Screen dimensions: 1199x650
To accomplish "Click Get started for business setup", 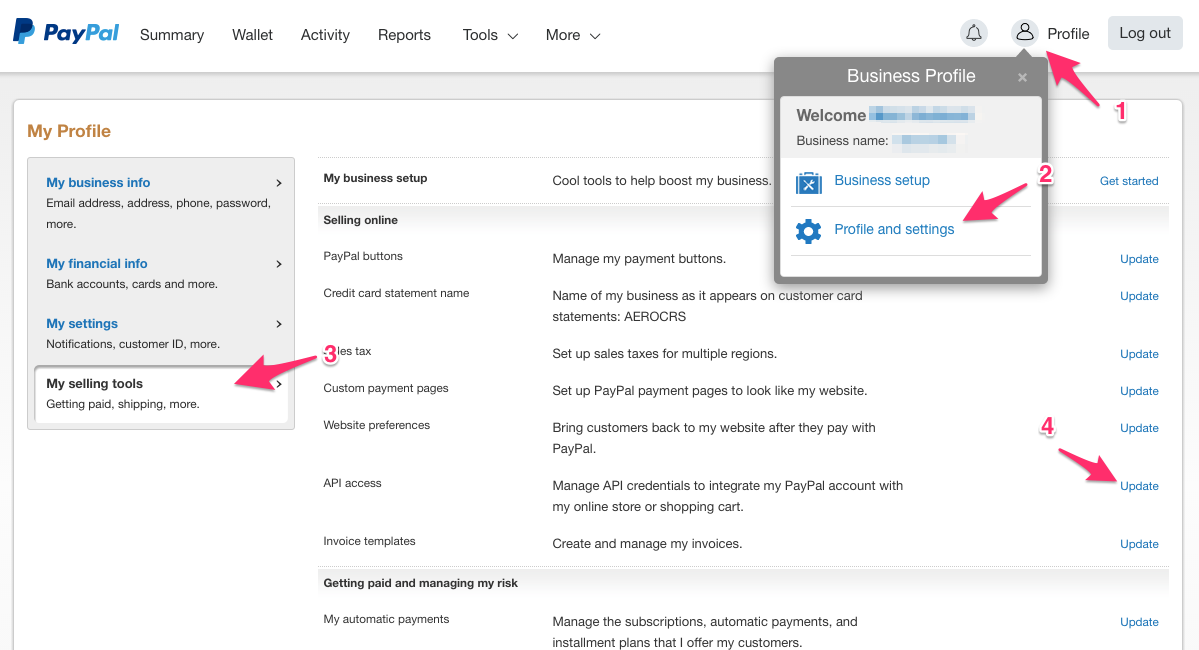I will coord(1129,181).
